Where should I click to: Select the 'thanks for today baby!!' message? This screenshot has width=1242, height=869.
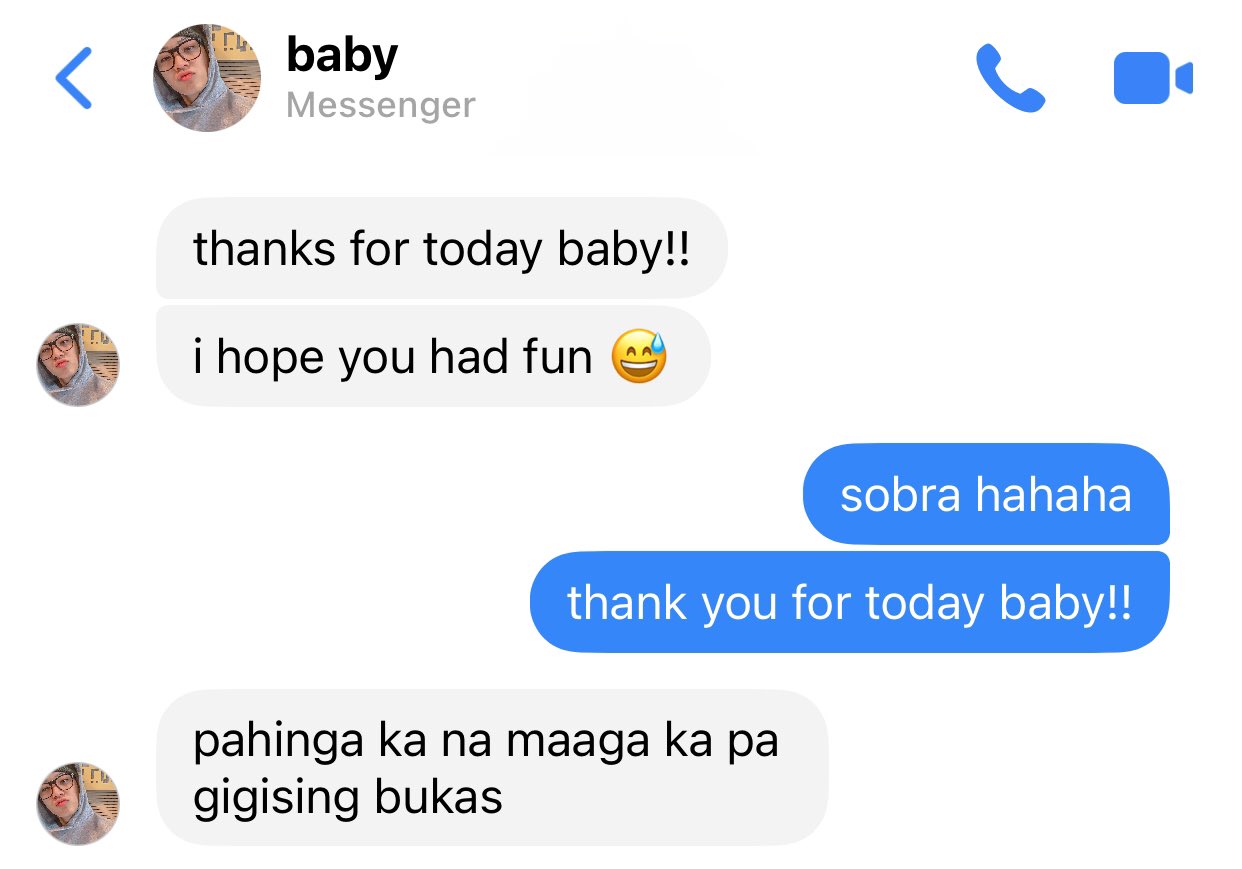click(441, 248)
